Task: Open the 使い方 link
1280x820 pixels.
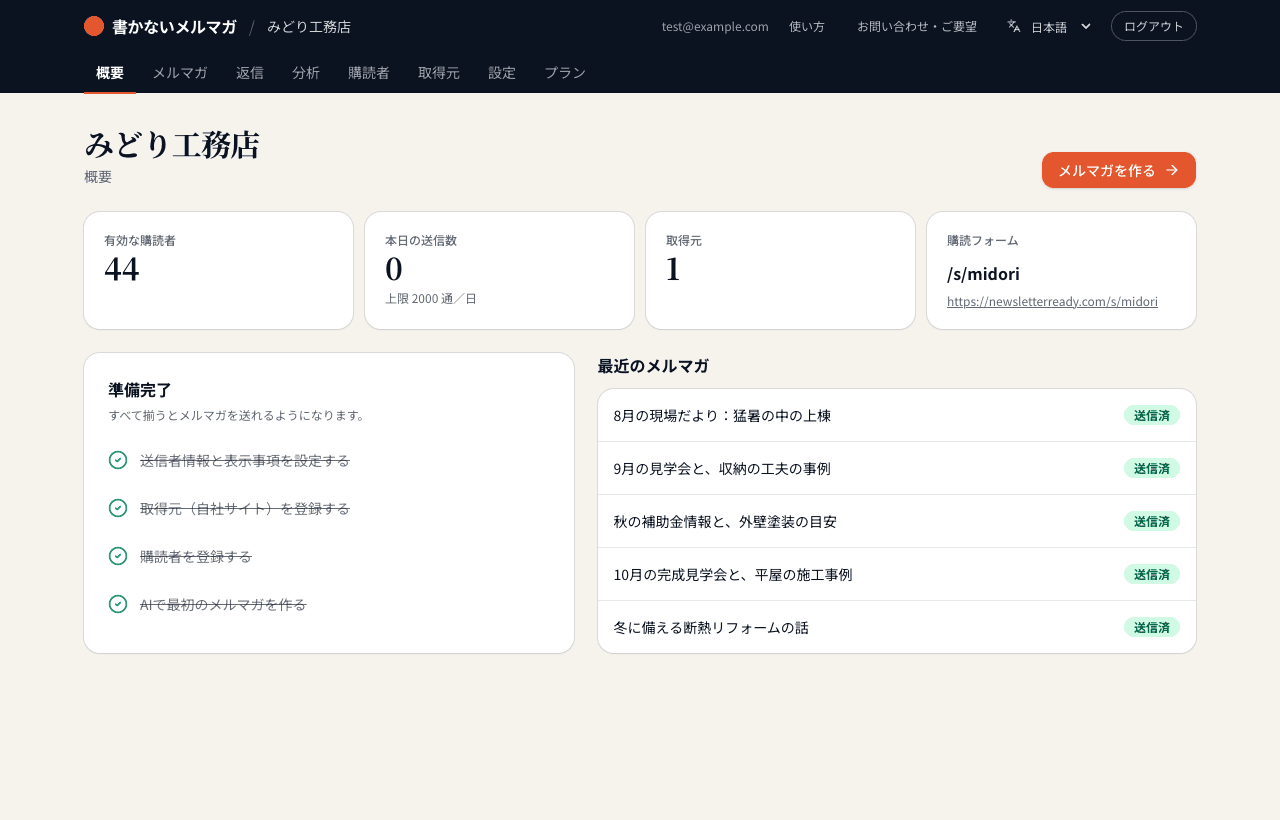Action: [x=807, y=26]
